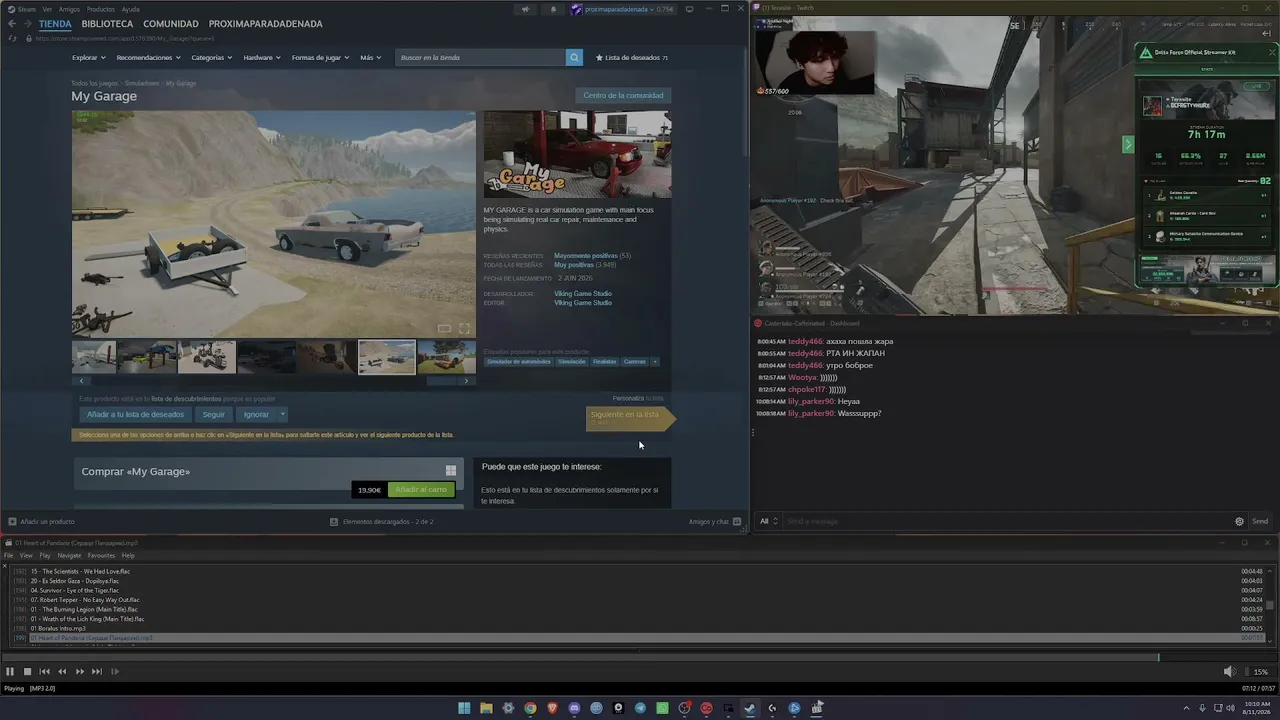Mute the music player speaker icon
This screenshot has height=720, width=1280.
click(1229, 672)
